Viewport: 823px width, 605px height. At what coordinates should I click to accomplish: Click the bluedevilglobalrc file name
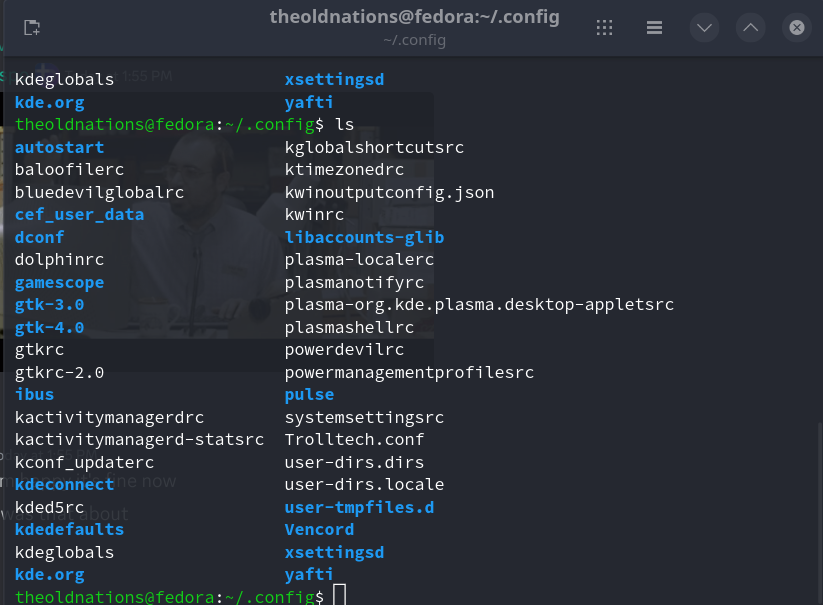coord(99,193)
